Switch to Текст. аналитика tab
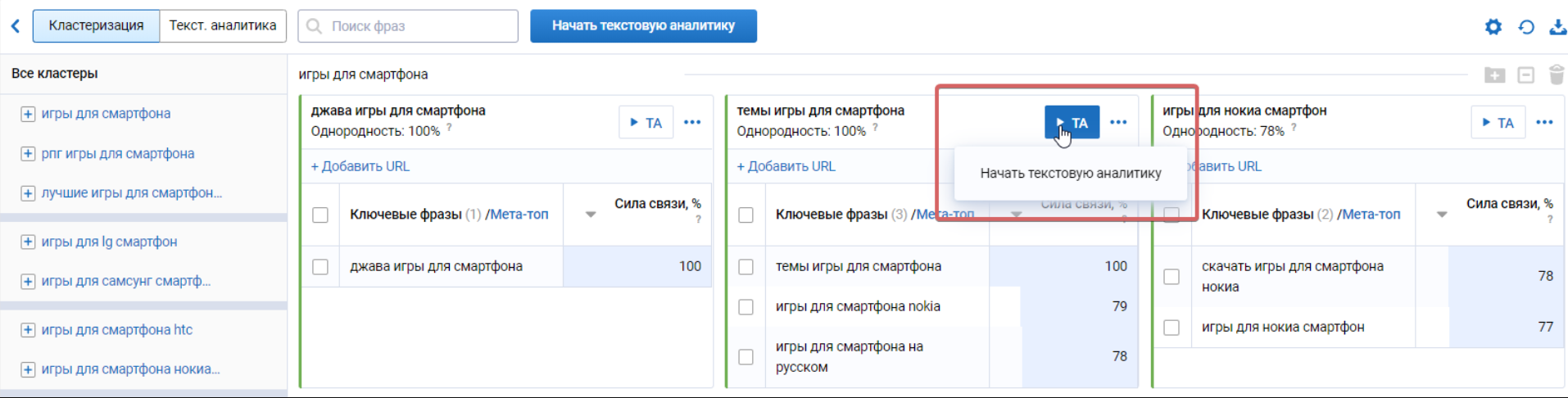The width and height of the screenshot is (1568, 398). [x=223, y=26]
